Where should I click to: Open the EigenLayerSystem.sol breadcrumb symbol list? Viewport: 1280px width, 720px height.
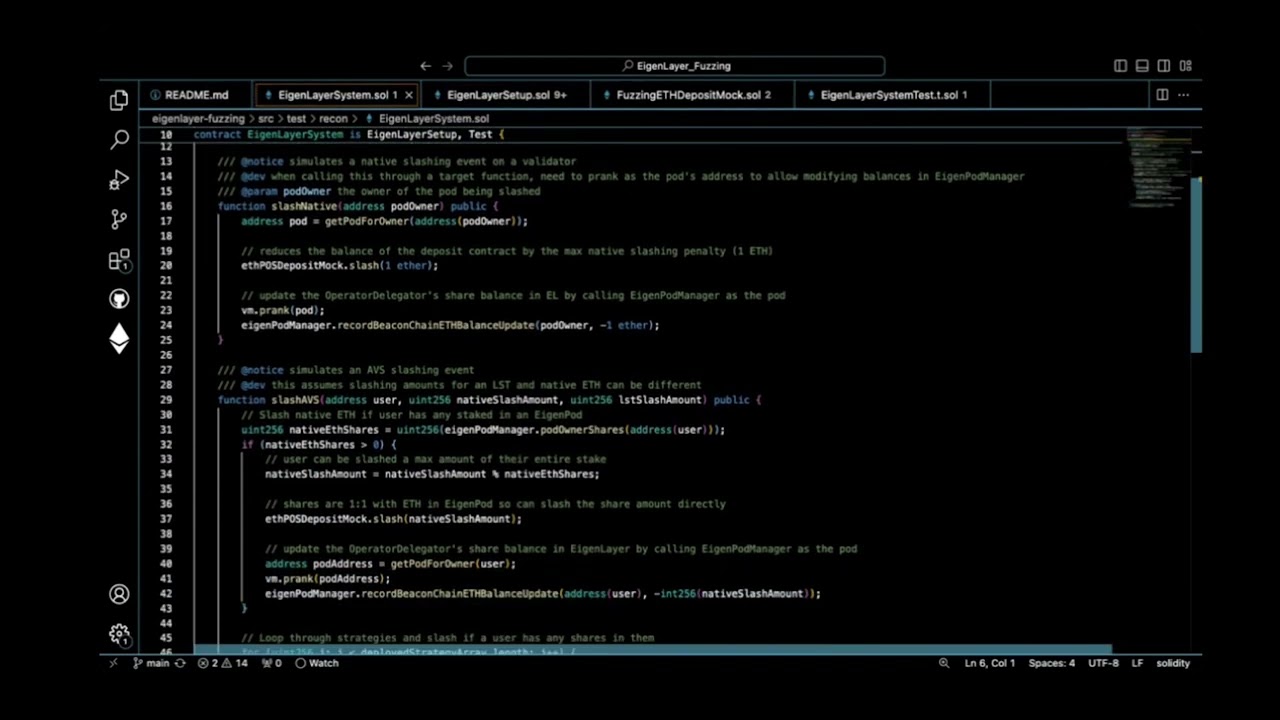(x=433, y=118)
